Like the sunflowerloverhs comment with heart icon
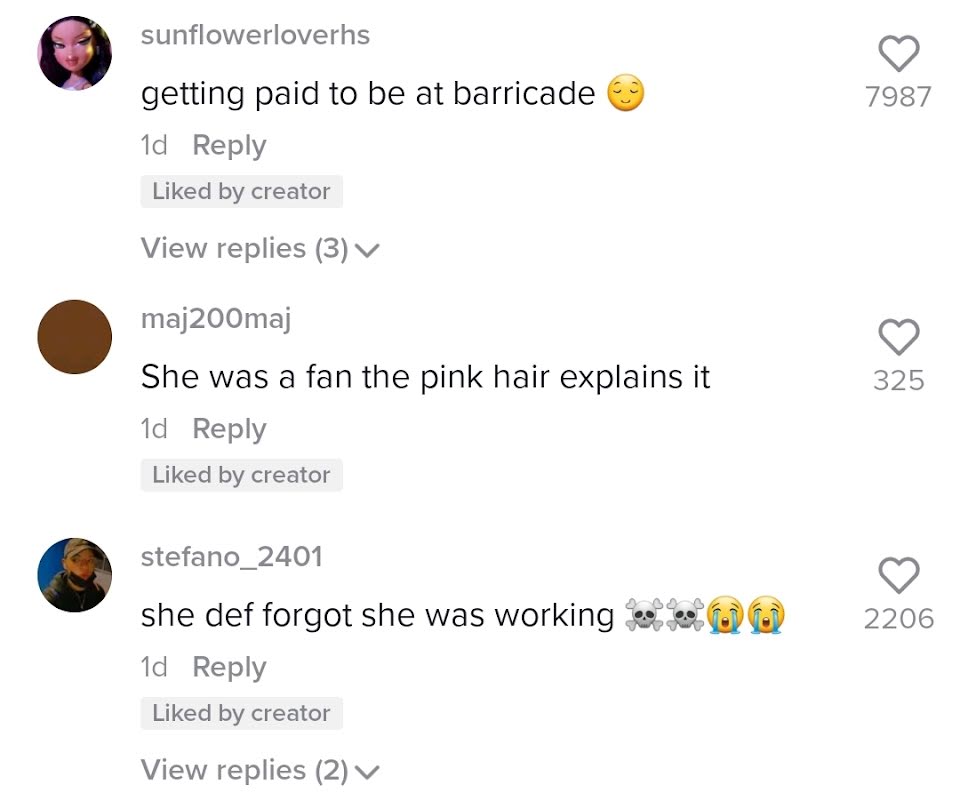This screenshot has height=809, width=960. (x=899, y=53)
